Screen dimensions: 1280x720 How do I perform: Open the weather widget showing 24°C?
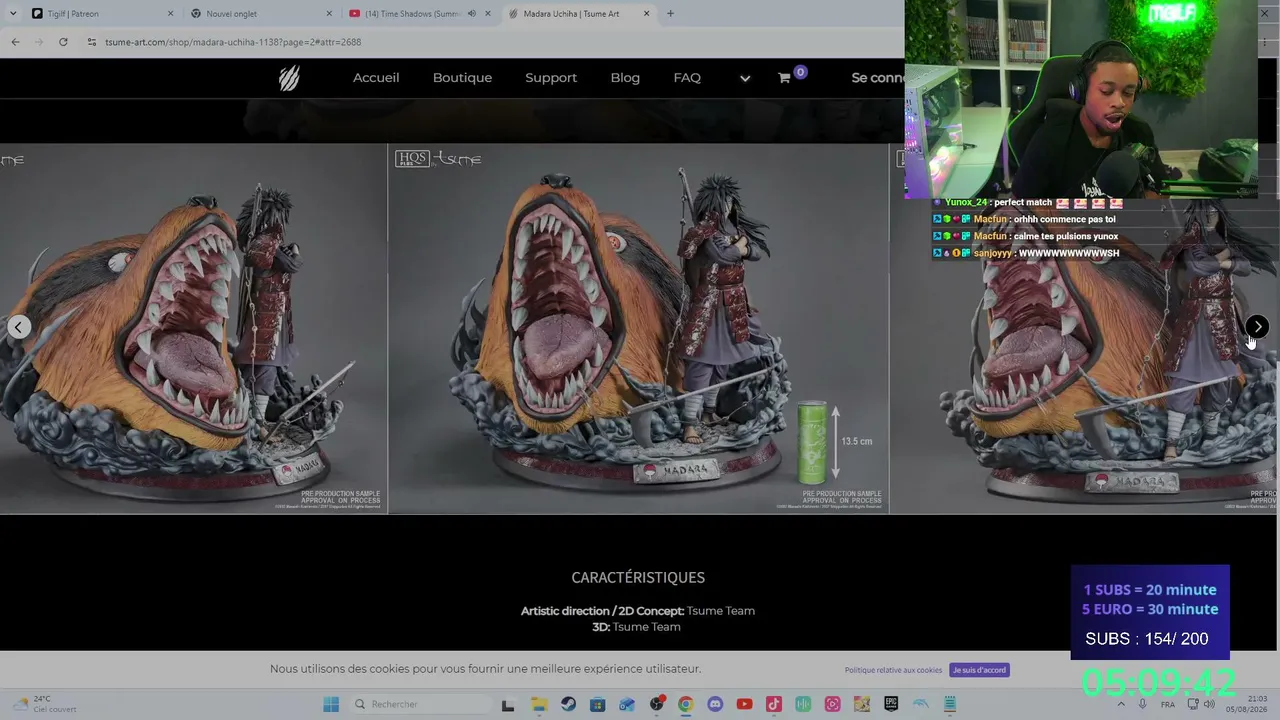[x=45, y=704]
